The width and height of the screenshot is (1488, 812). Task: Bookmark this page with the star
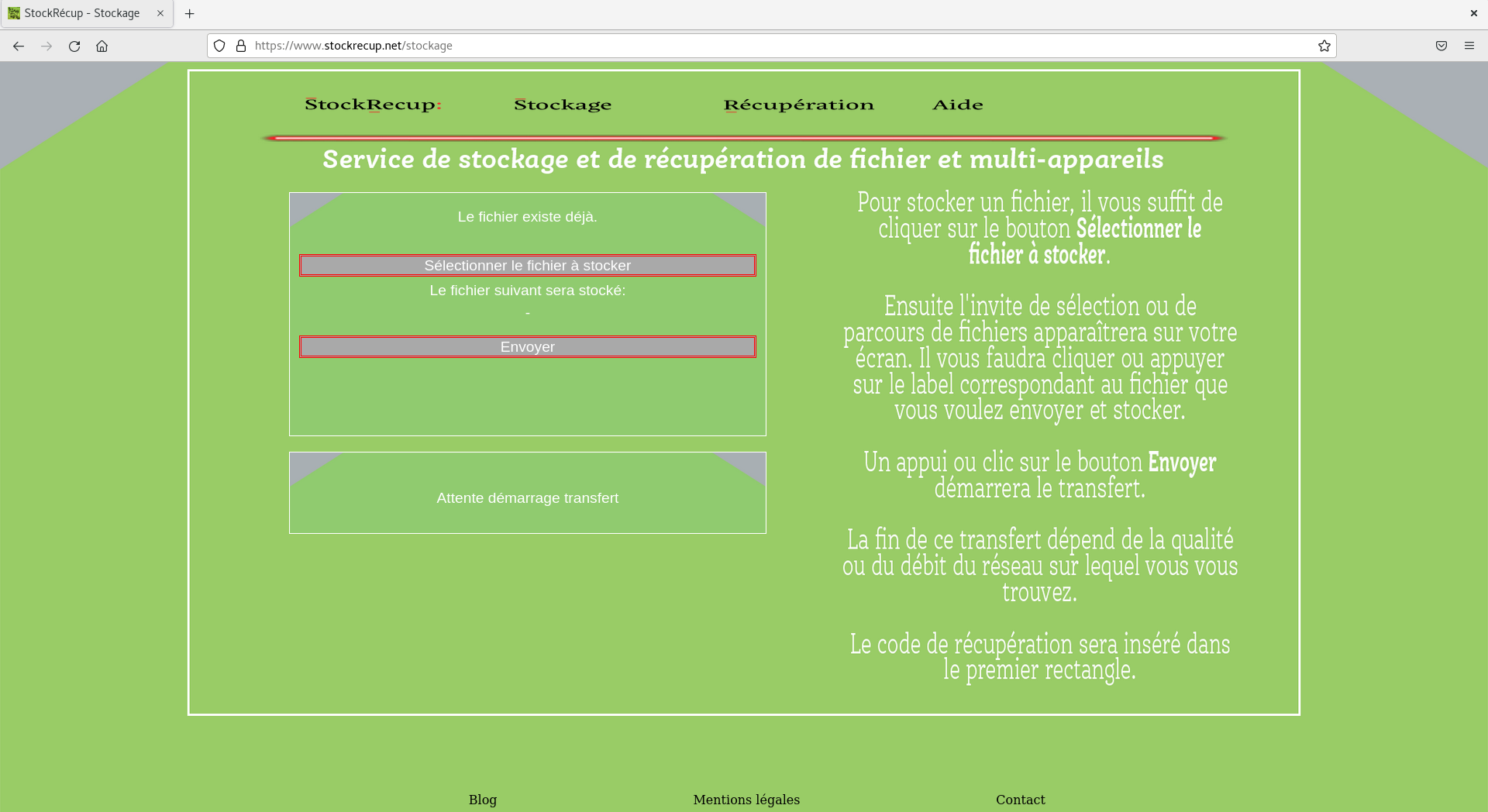(x=1324, y=46)
